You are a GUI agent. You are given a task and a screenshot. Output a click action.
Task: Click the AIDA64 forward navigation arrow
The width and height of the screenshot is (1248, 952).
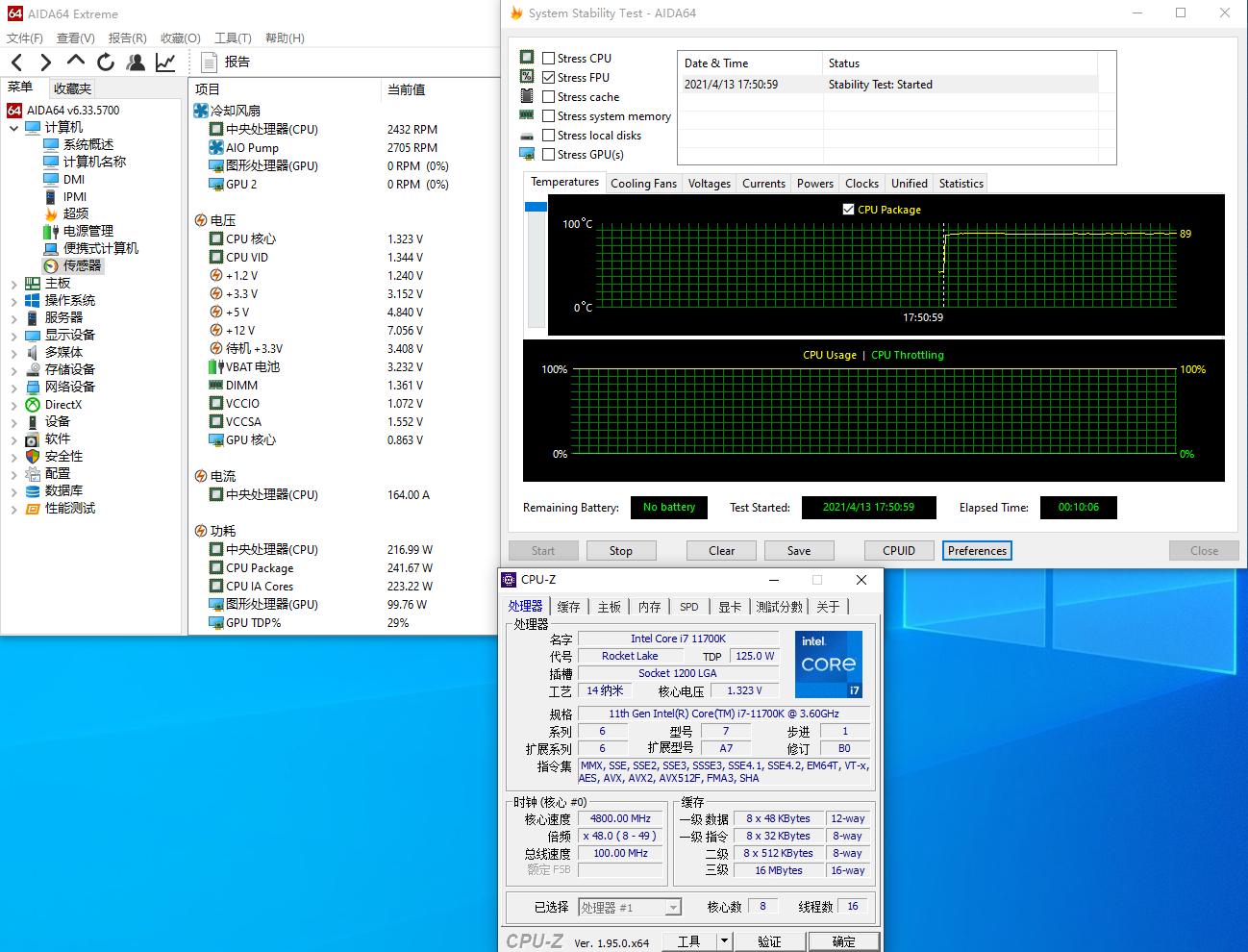(x=45, y=63)
